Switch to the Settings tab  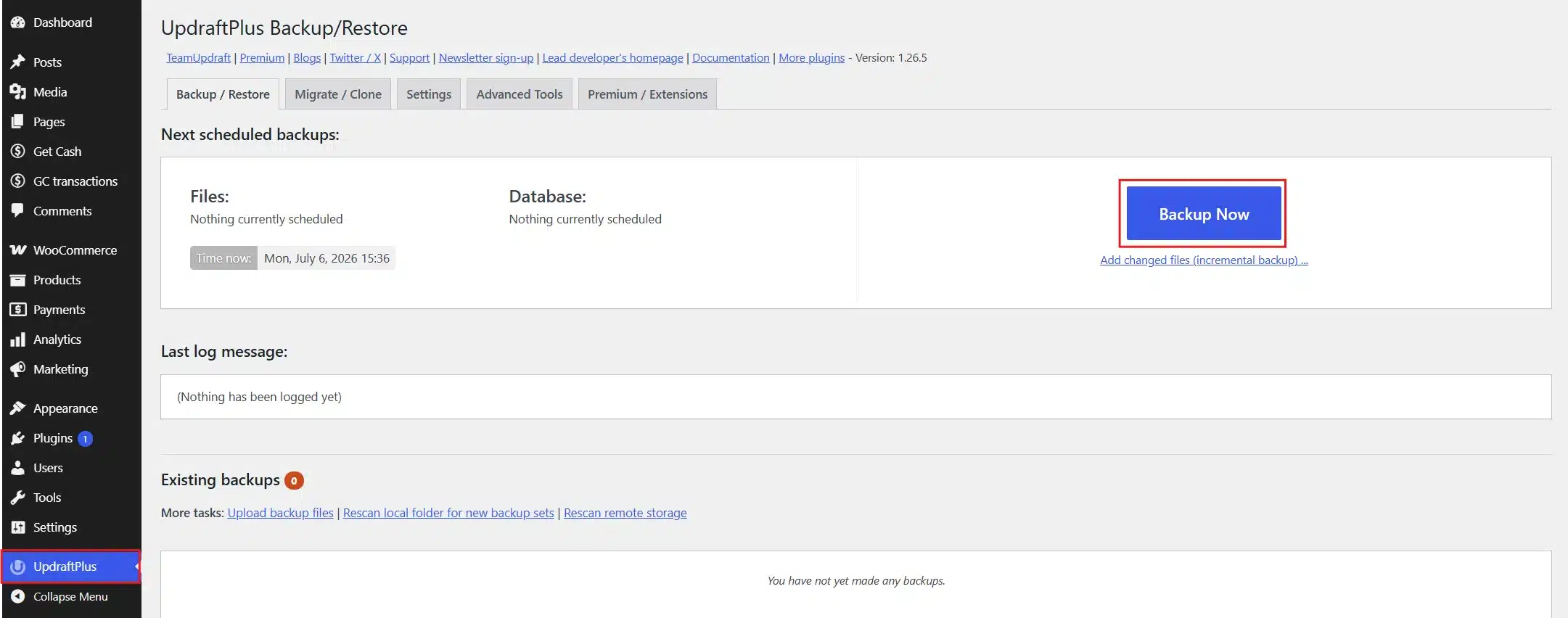429,94
